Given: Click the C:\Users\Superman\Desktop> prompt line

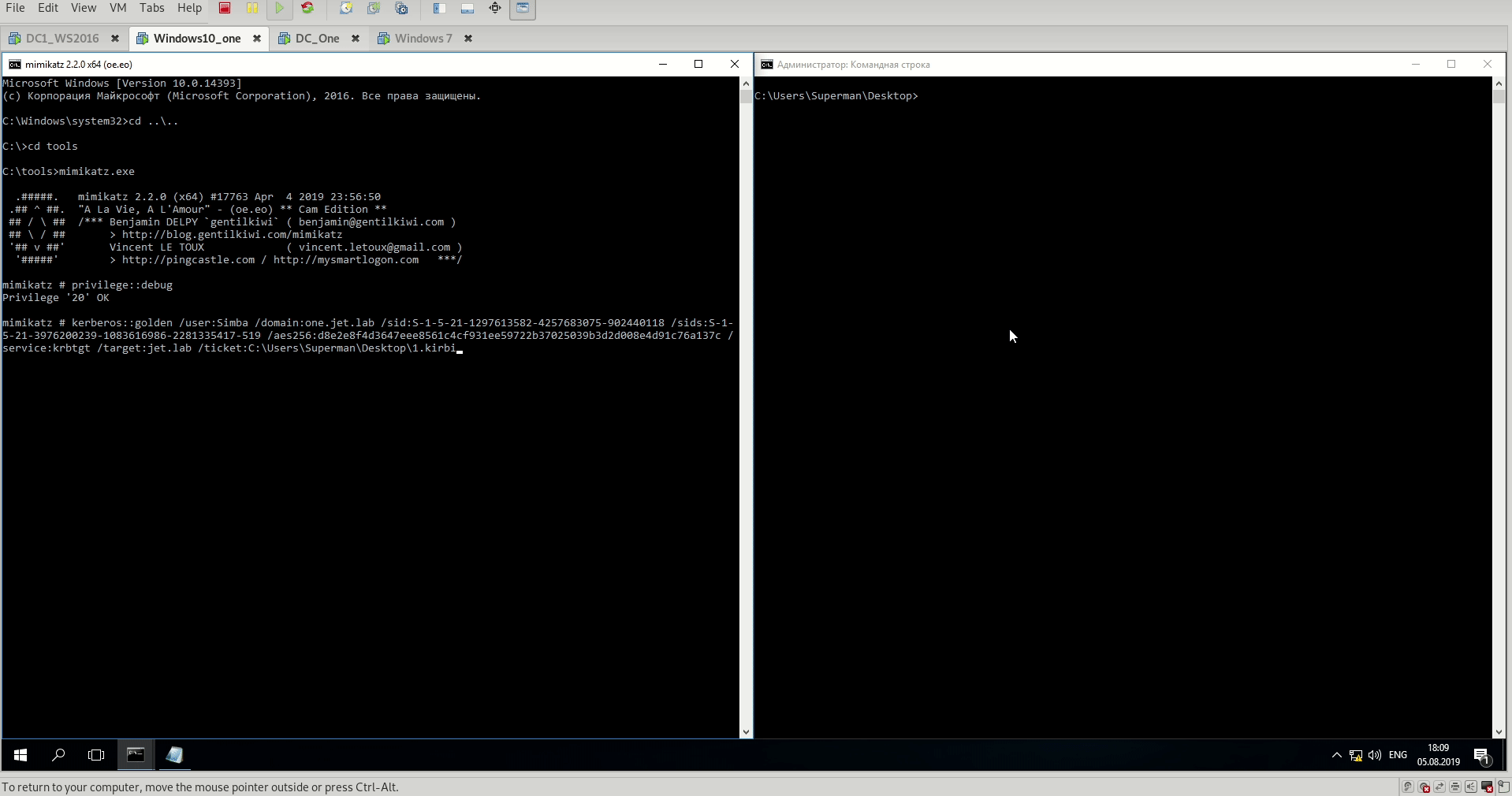Looking at the screenshot, I should [836, 96].
